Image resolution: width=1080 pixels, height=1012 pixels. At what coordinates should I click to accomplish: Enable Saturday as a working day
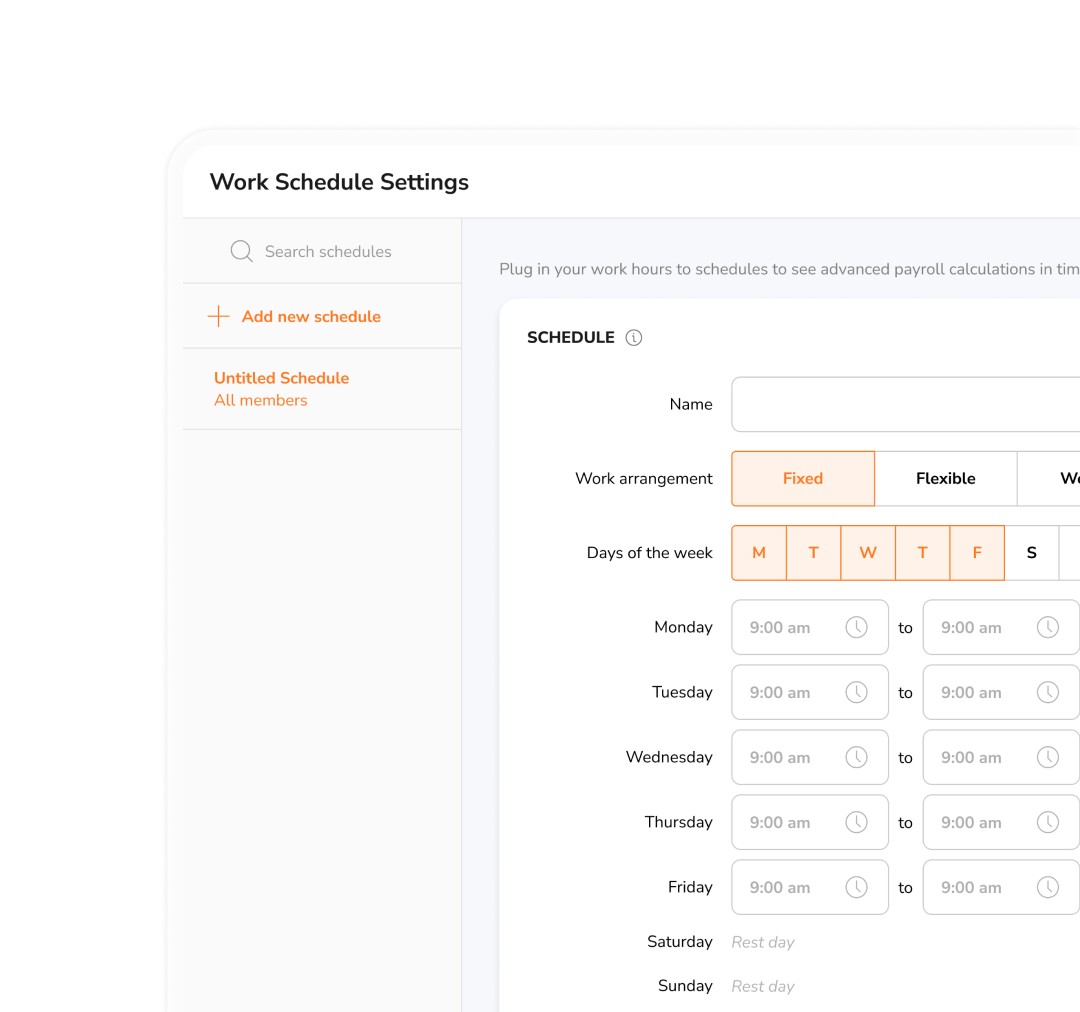point(1031,552)
